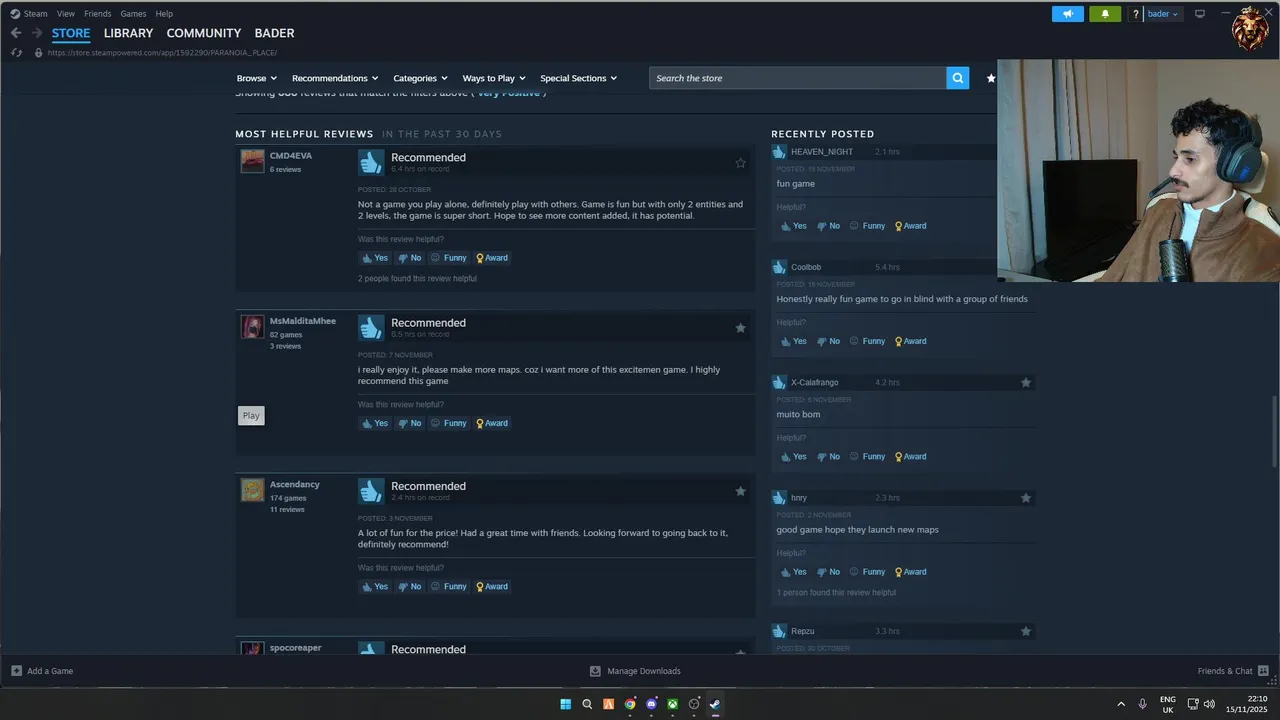This screenshot has height=720, width=1280.
Task: Expand the Recommendations dropdown
Action: pos(335,78)
